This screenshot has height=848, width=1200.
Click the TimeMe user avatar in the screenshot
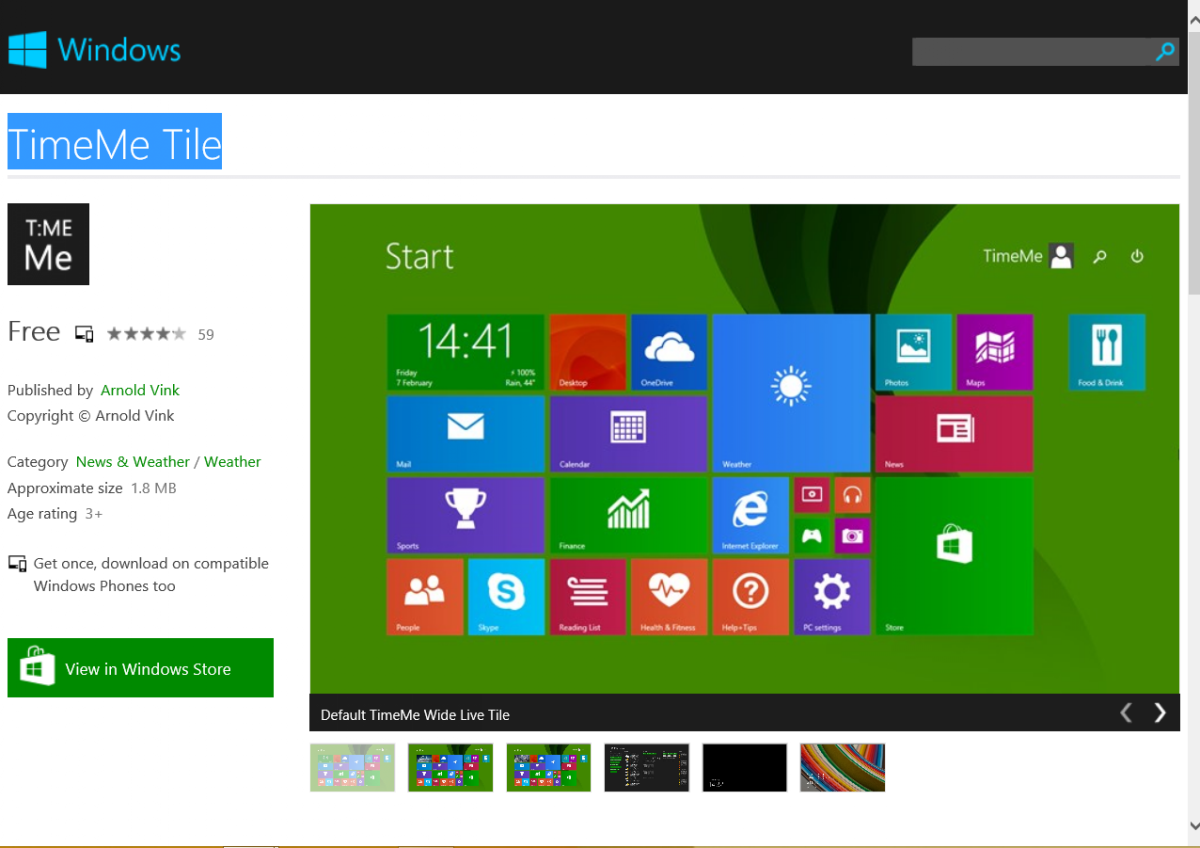(1061, 256)
